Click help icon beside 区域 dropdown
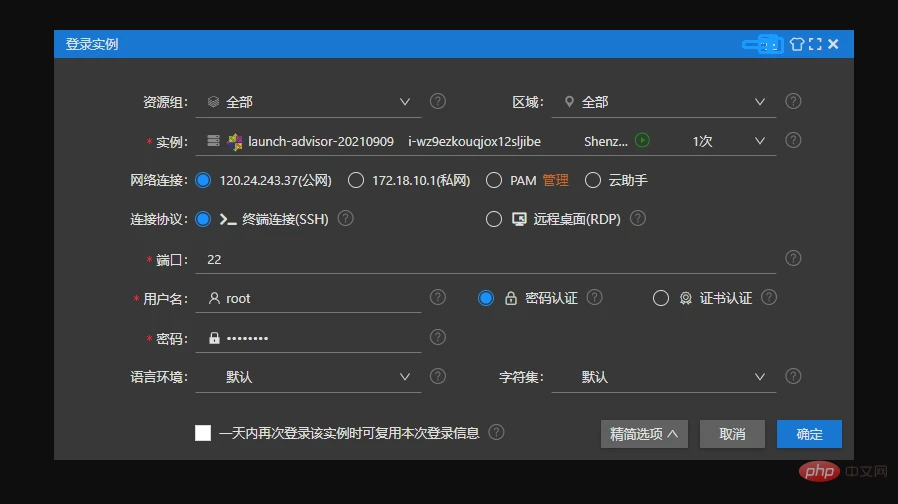The image size is (898, 504). (793, 101)
